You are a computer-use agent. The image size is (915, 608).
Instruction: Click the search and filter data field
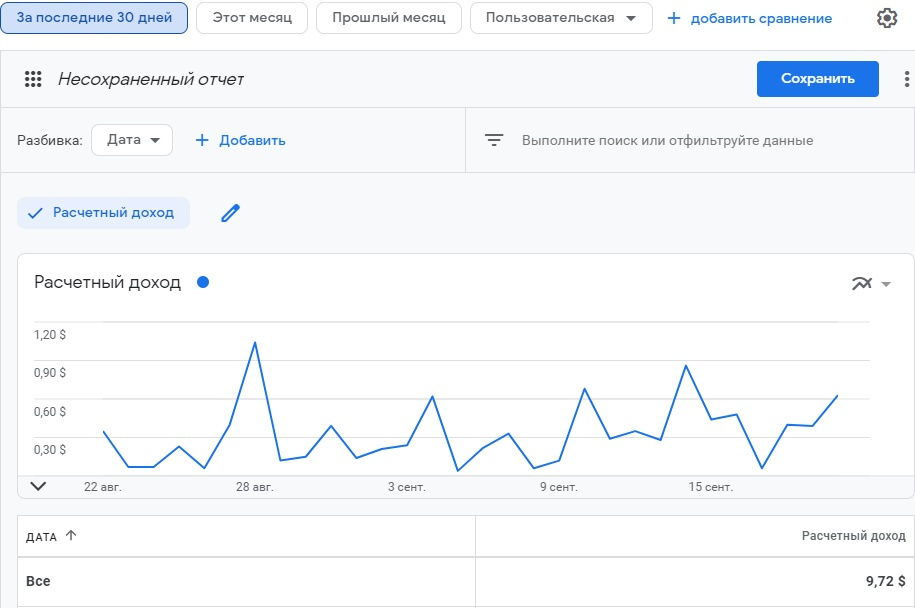(667, 140)
